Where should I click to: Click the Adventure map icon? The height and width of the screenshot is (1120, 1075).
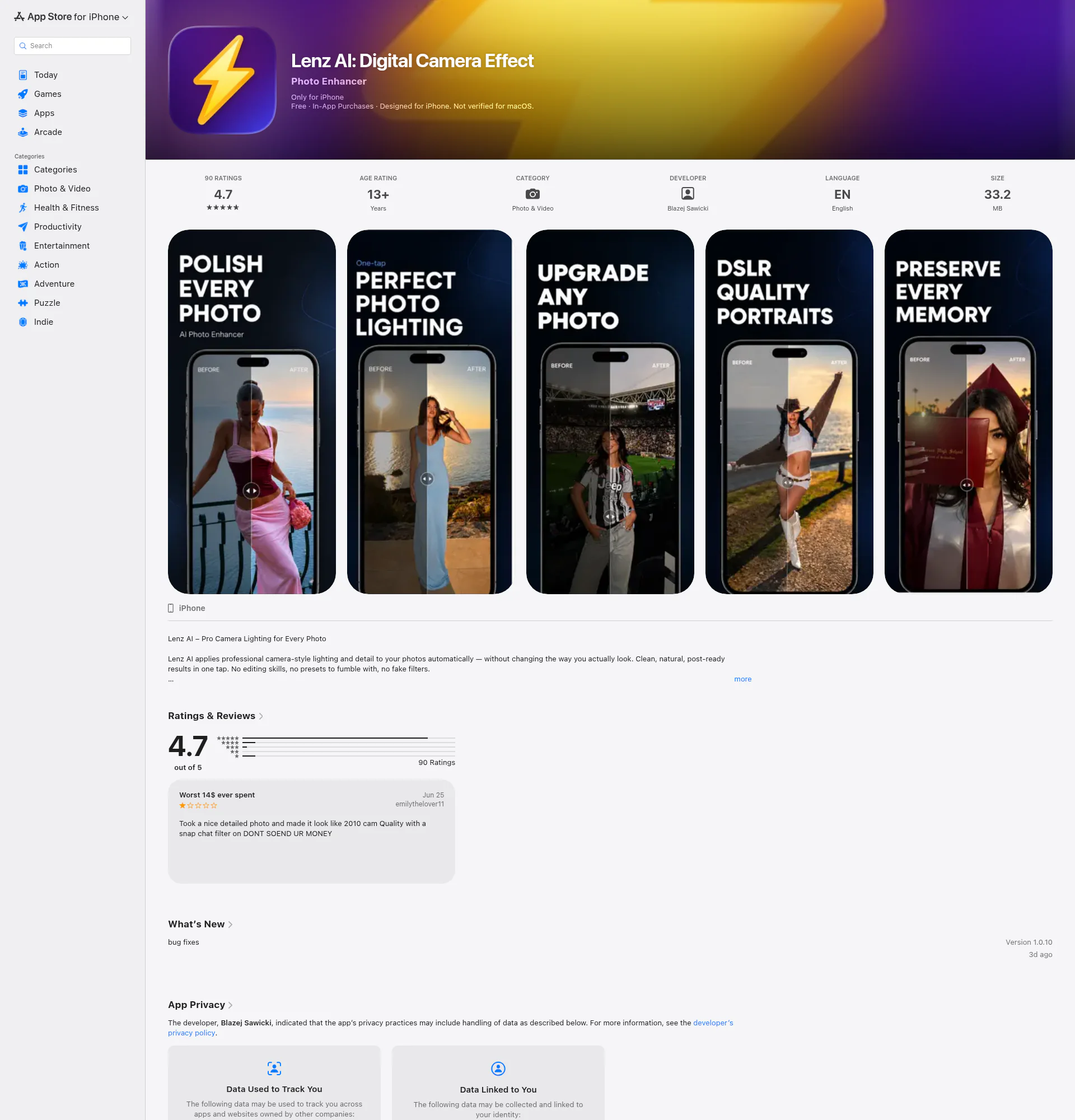(x=23, y=284)
